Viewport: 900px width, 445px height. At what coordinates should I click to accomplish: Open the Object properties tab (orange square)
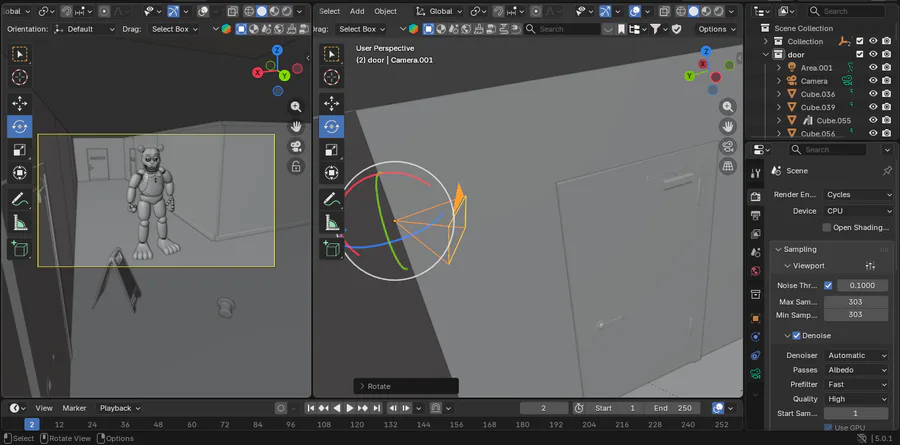point(755,318)
